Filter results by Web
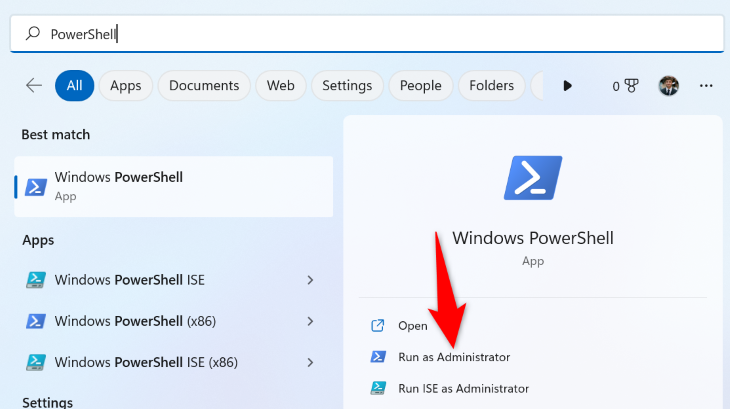Image resolution: width=730 pixels, height=409 pixels. 280,86
